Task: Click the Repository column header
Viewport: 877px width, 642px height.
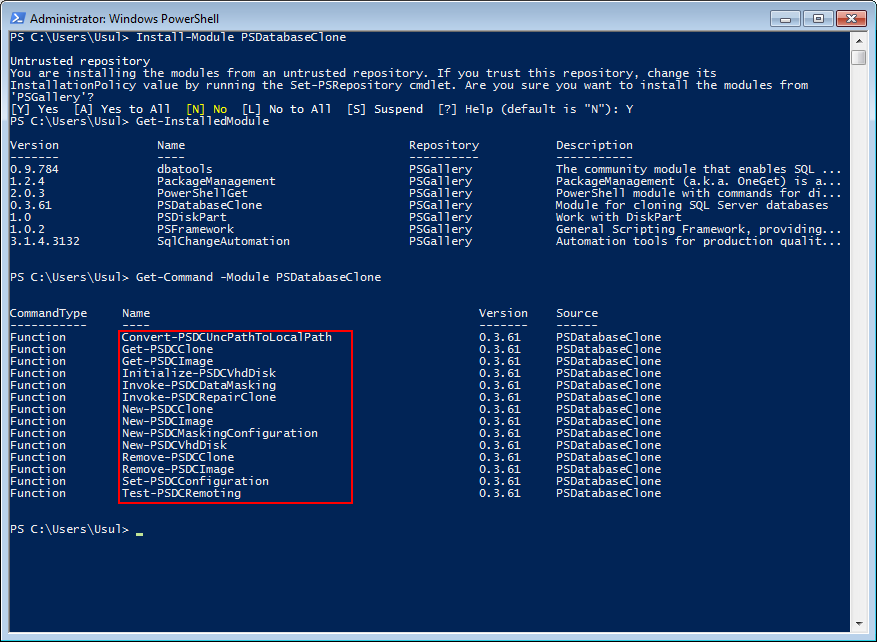Action: 443,145
